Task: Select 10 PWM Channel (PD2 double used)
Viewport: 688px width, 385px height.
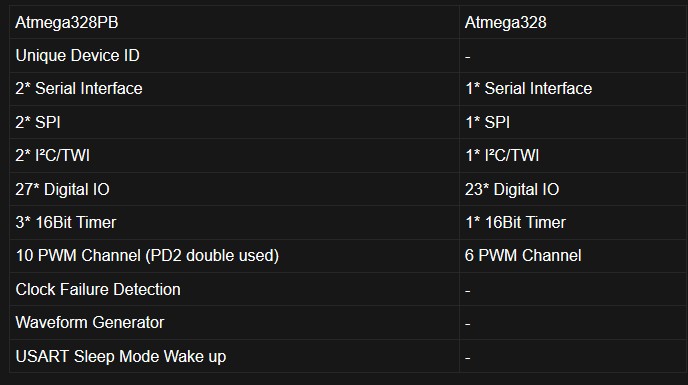Action: (234, 256)
